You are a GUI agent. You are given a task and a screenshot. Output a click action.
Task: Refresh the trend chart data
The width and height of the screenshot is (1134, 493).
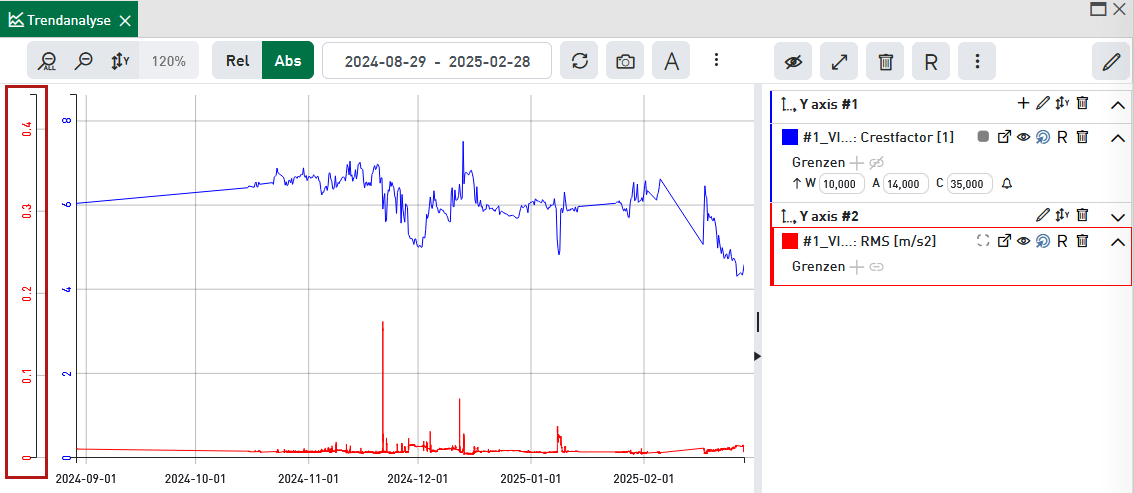pos(579,61)
